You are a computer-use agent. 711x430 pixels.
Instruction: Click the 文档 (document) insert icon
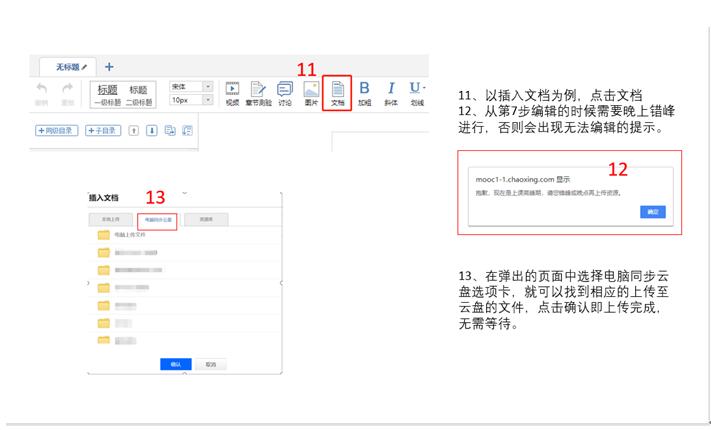(x=337, y=92)
